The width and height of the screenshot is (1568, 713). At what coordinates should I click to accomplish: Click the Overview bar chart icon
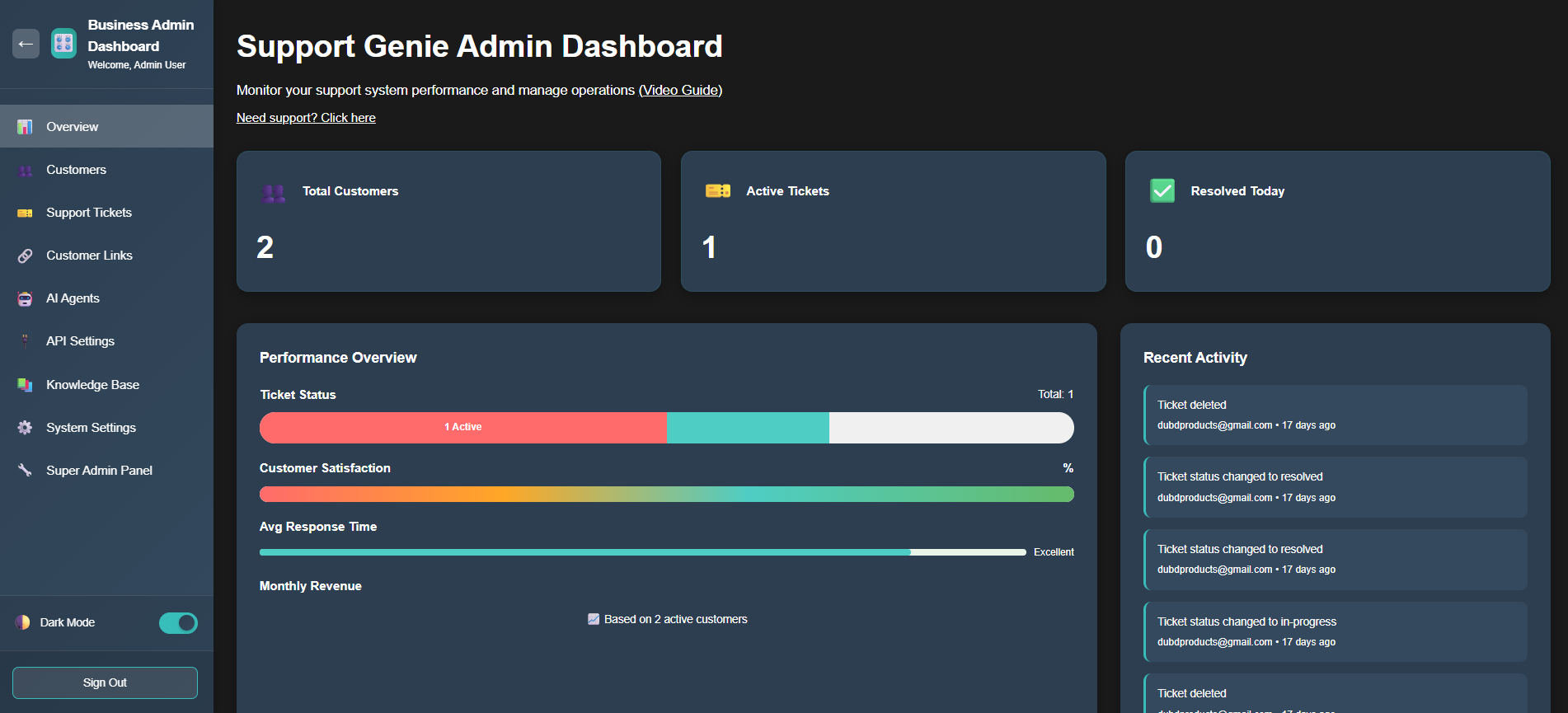tap(26, 127)
